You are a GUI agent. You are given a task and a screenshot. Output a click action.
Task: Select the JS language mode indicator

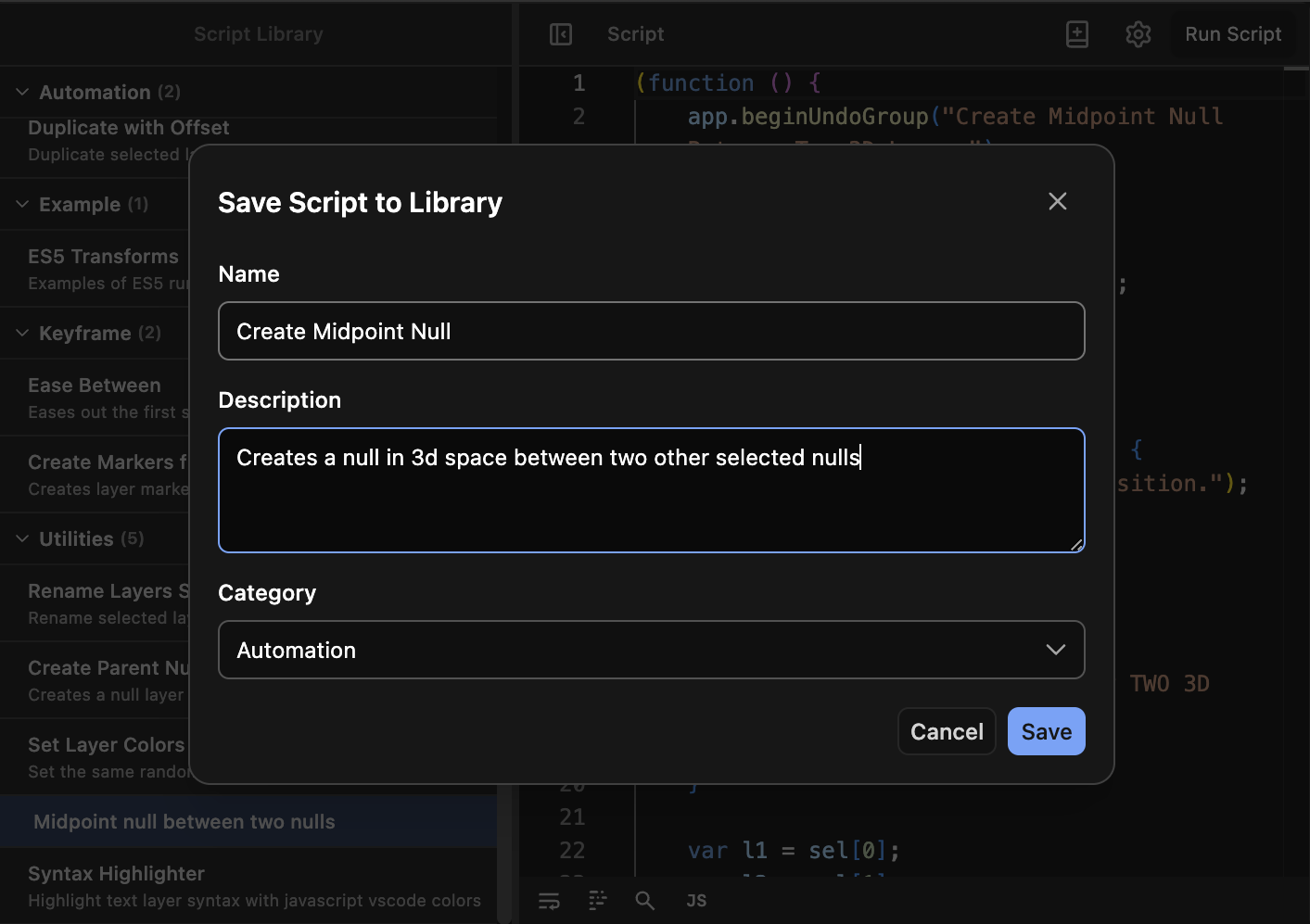695,900
